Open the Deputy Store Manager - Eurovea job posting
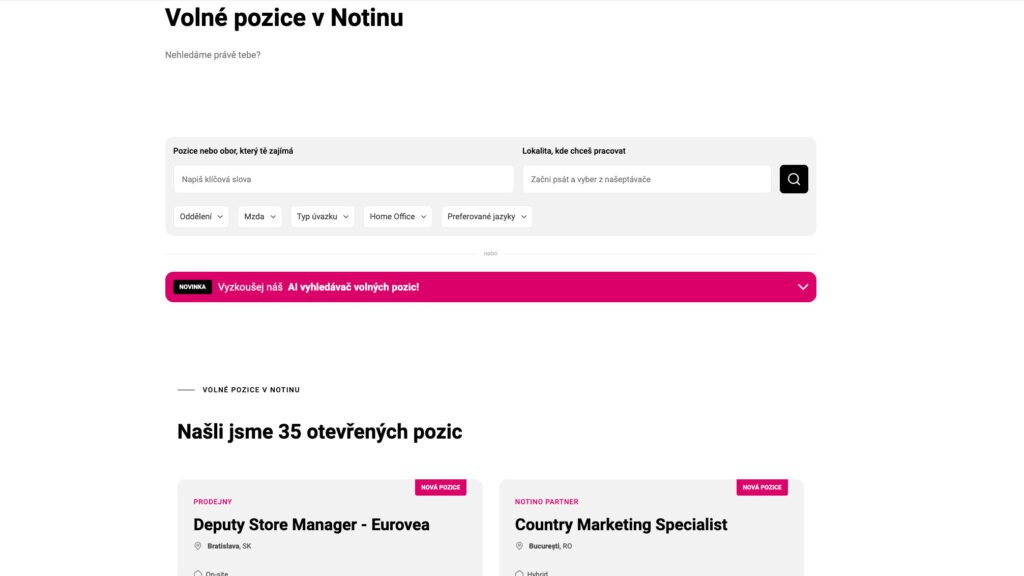 click(x=311, y=524)
